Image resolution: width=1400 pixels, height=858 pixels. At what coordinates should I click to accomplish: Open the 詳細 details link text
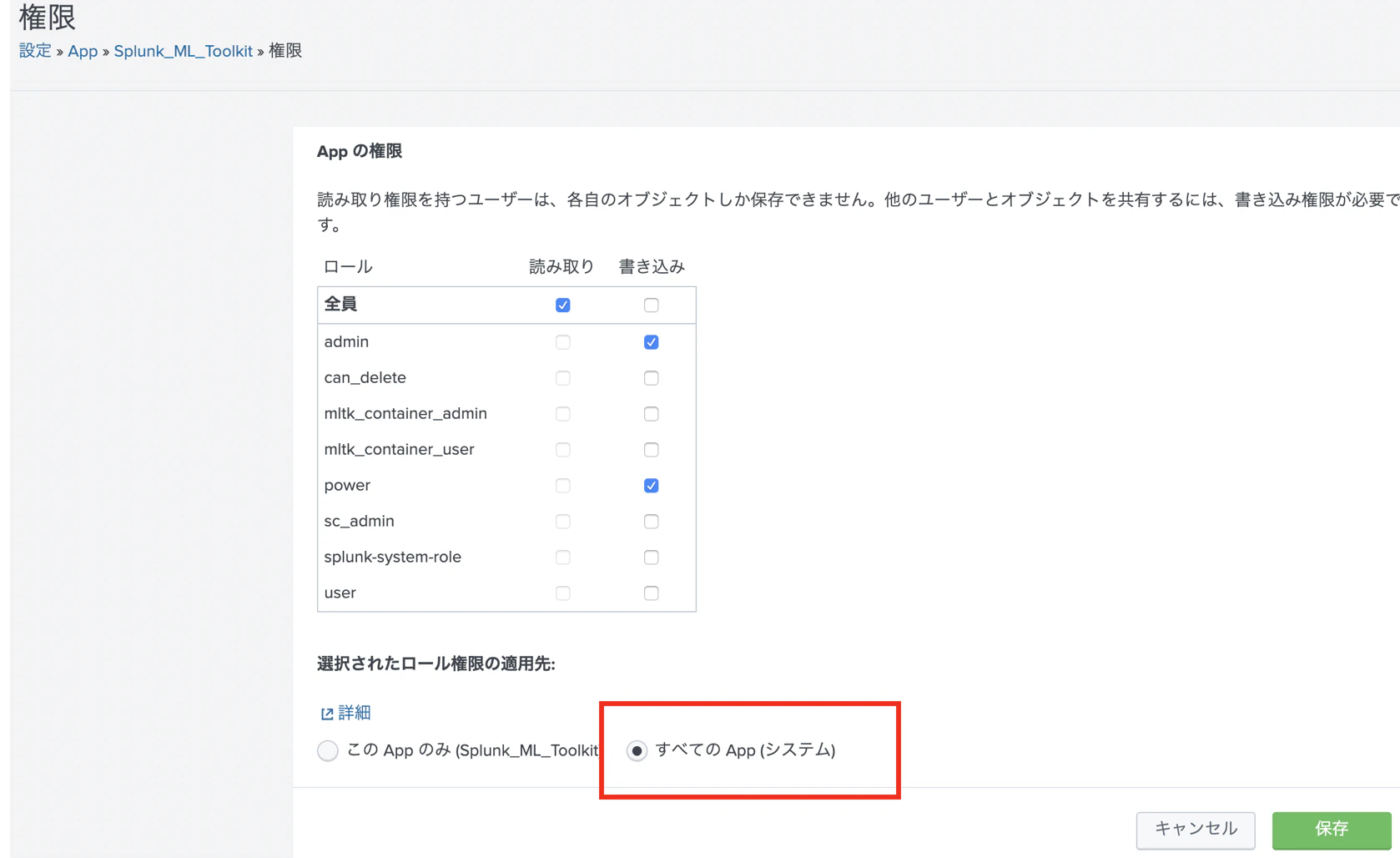[355, 713]
